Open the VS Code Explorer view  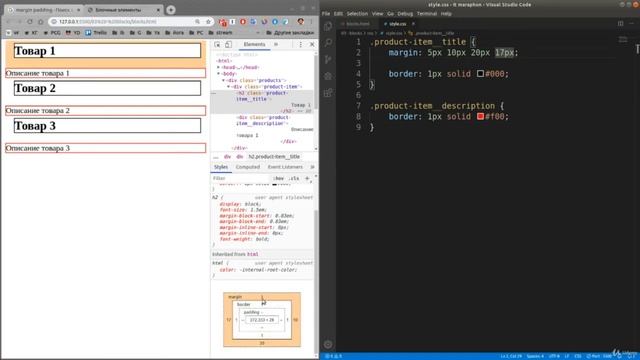(x=328, y=26)
